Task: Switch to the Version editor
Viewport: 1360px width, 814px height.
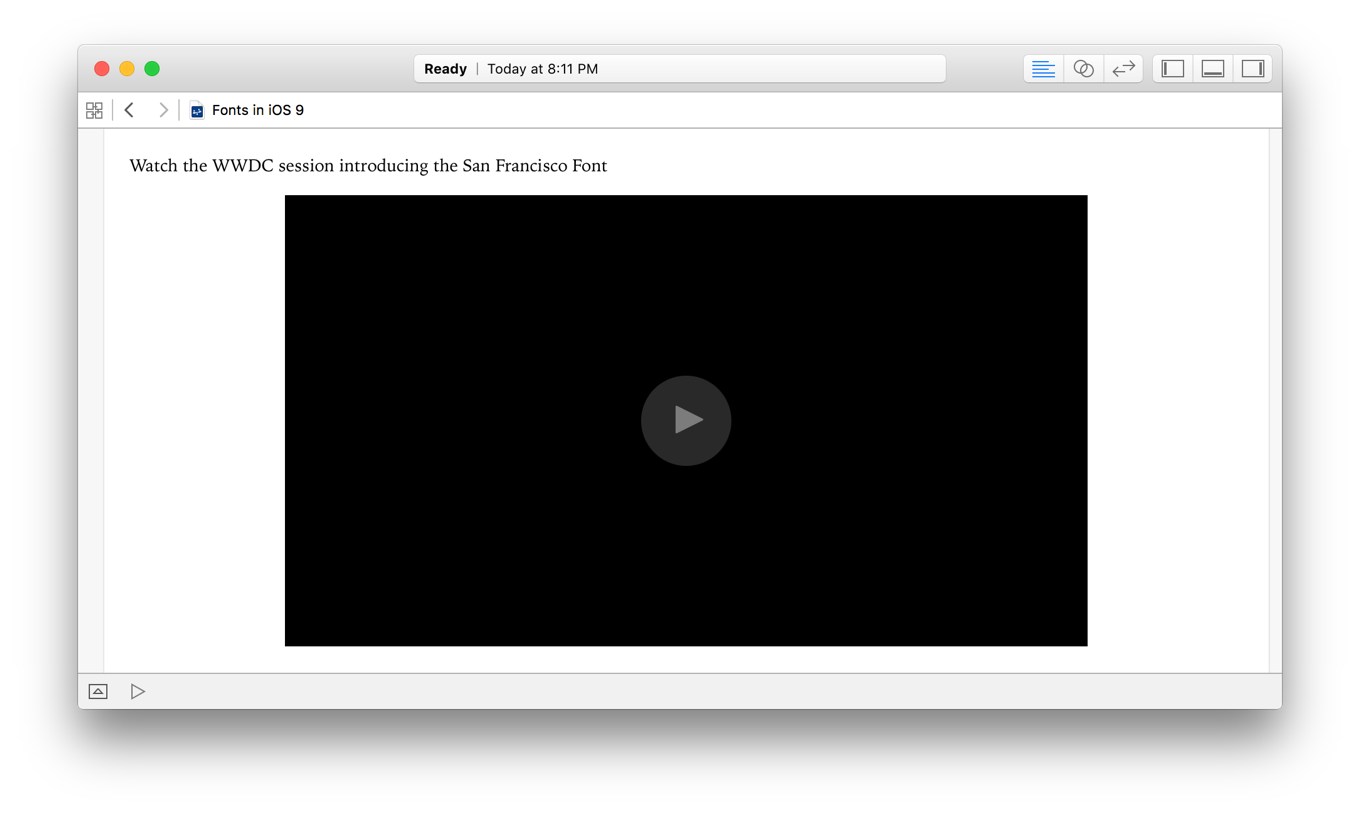Action: click(1123, 68)
